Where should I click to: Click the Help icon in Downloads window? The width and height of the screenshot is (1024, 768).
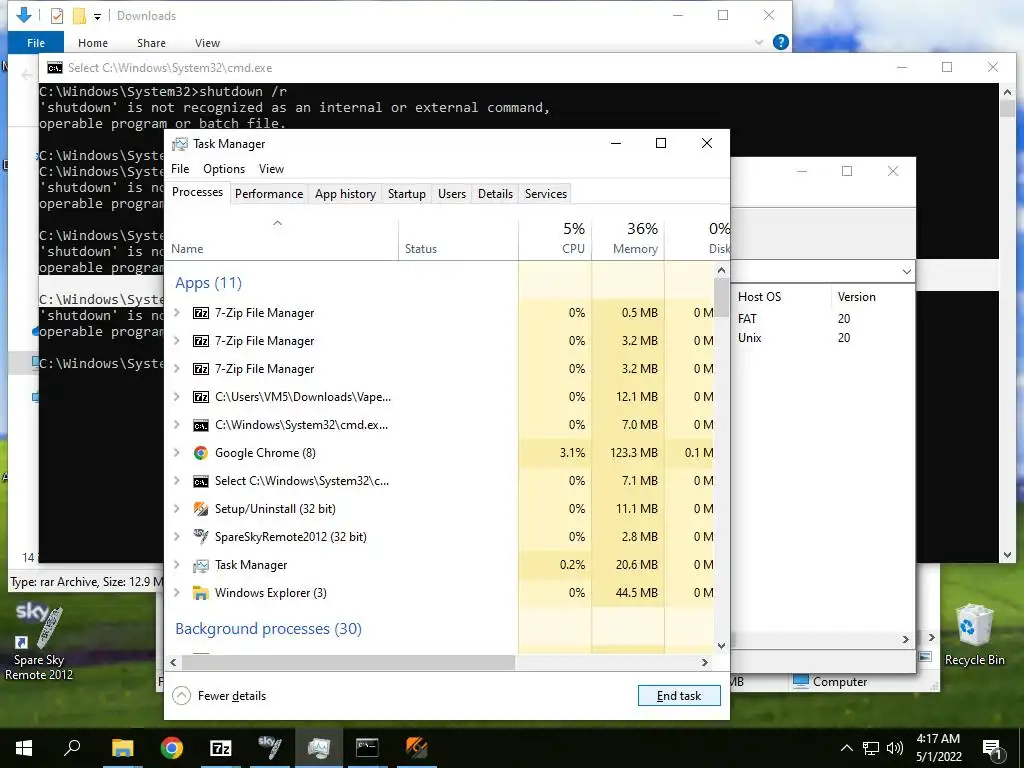coord(780,42)
